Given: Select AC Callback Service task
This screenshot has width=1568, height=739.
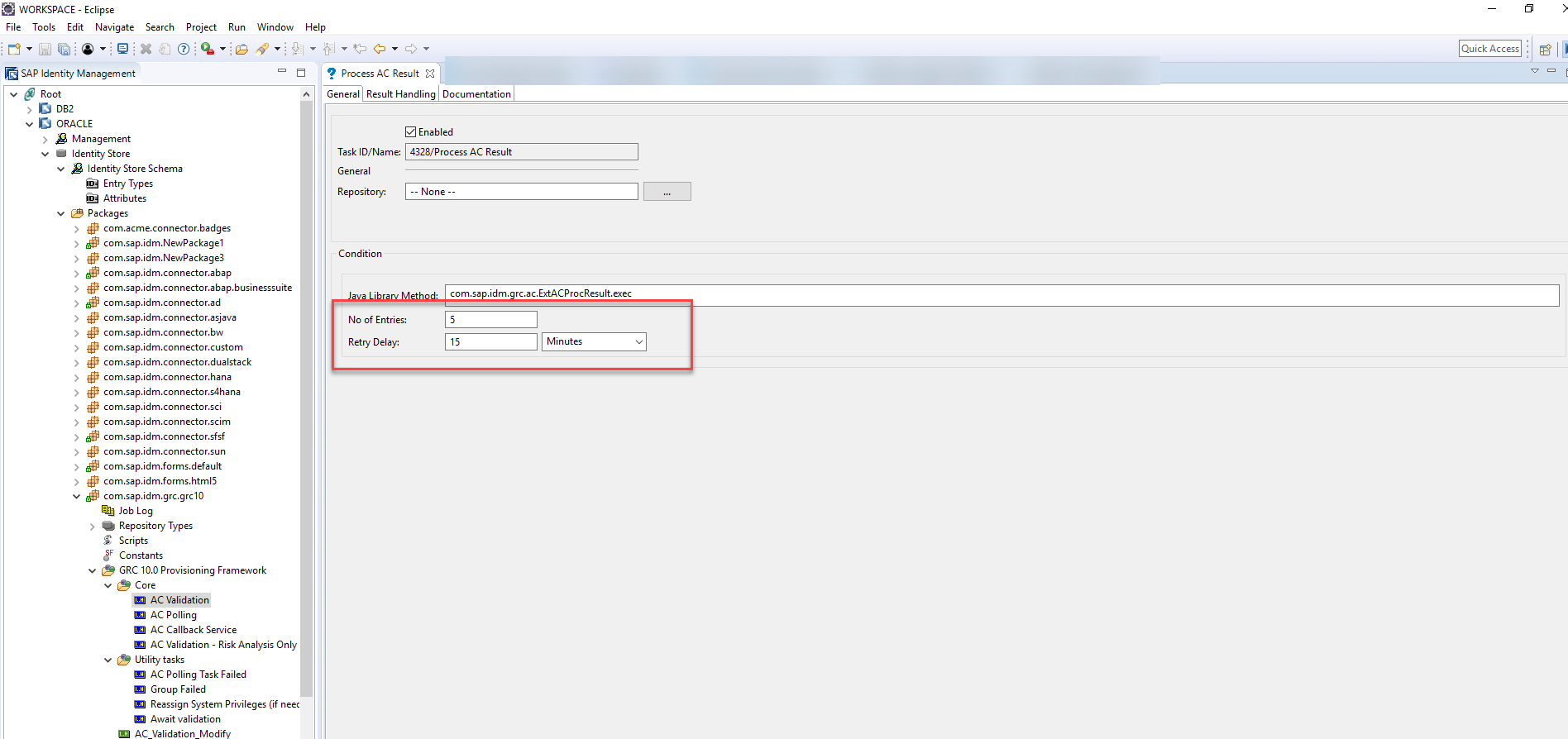Looking at the screenshot, I should 194,630.
